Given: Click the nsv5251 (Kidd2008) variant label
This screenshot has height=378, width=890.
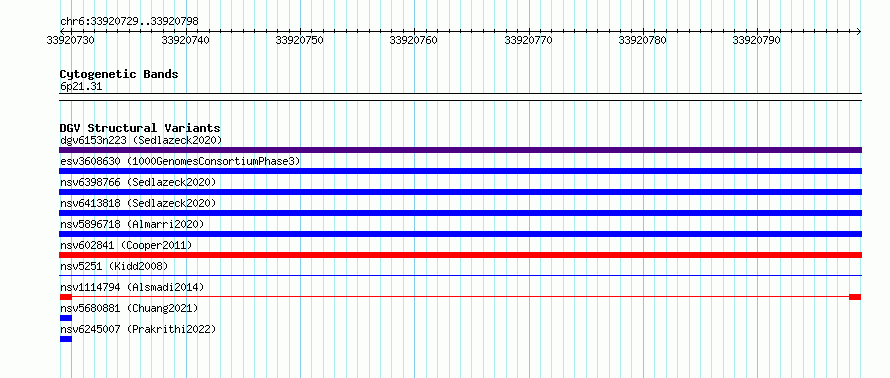Looking at the screenshot, I should click(114, 266).
